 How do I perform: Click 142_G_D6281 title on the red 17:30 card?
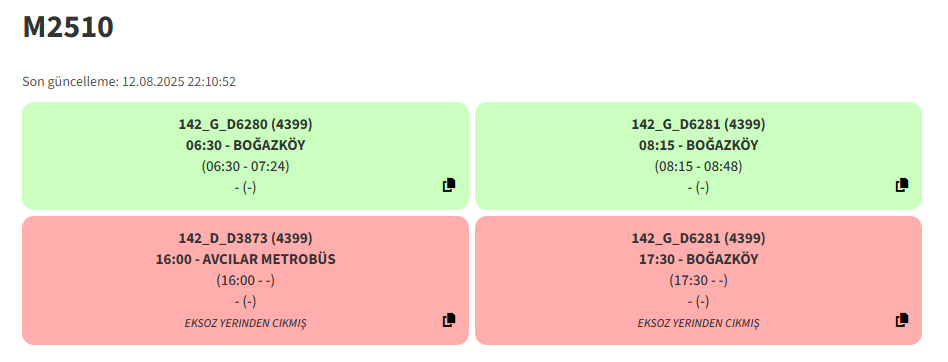(x=698, y=238)
